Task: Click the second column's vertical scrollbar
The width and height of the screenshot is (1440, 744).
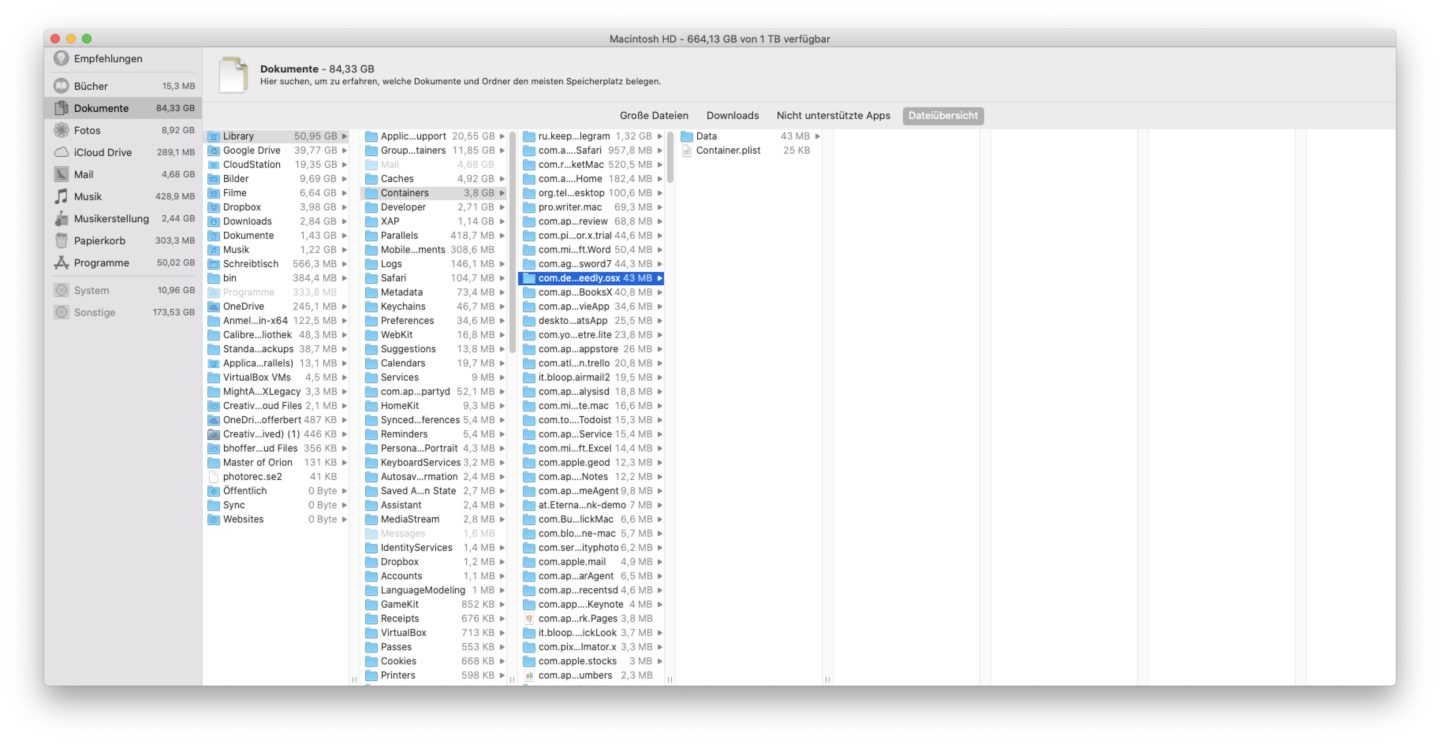Action: 513,240
